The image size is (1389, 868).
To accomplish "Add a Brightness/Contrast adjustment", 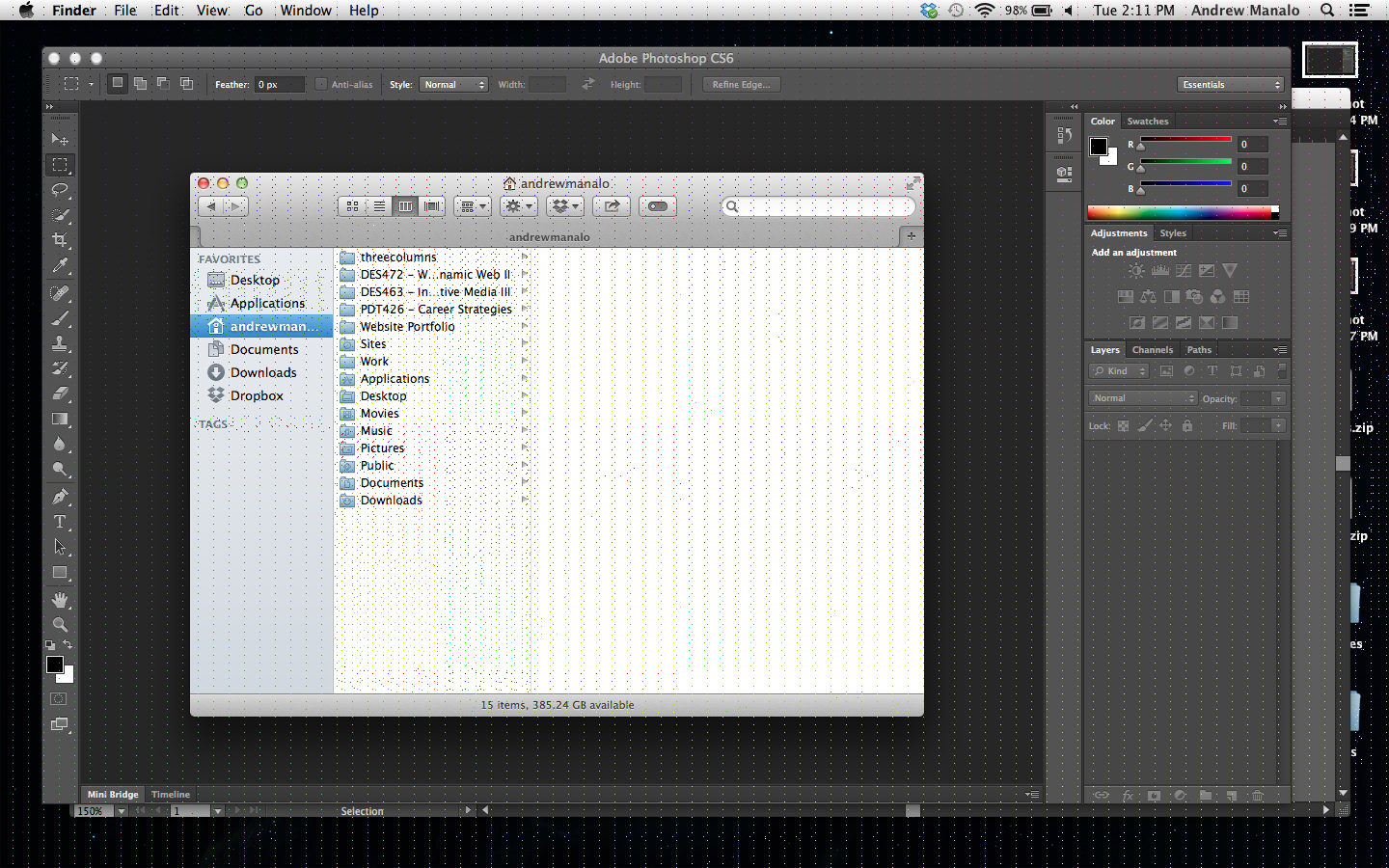I will click(x=1136, y=271).
